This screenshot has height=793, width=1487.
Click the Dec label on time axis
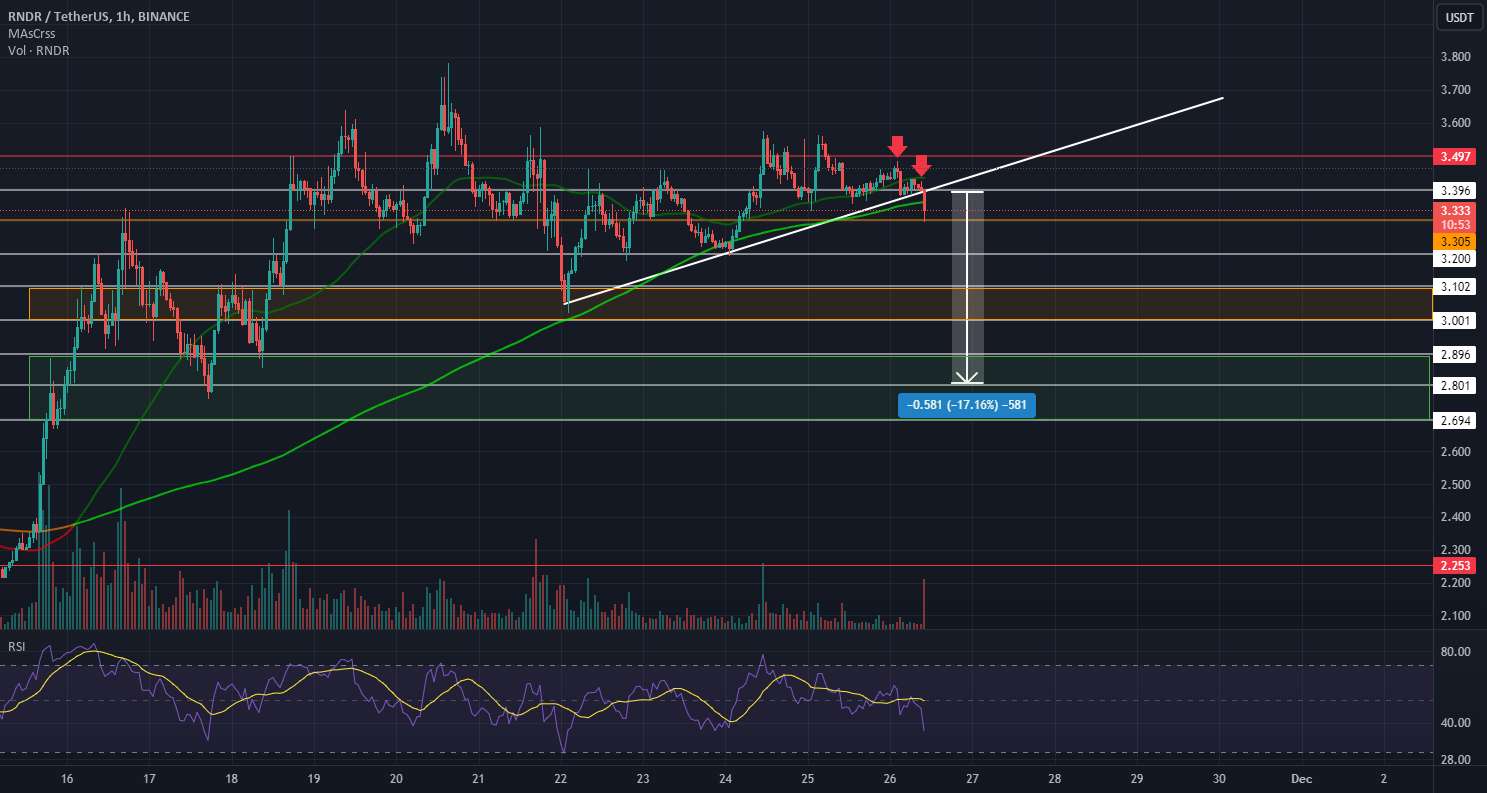[x=1301, y=777]
